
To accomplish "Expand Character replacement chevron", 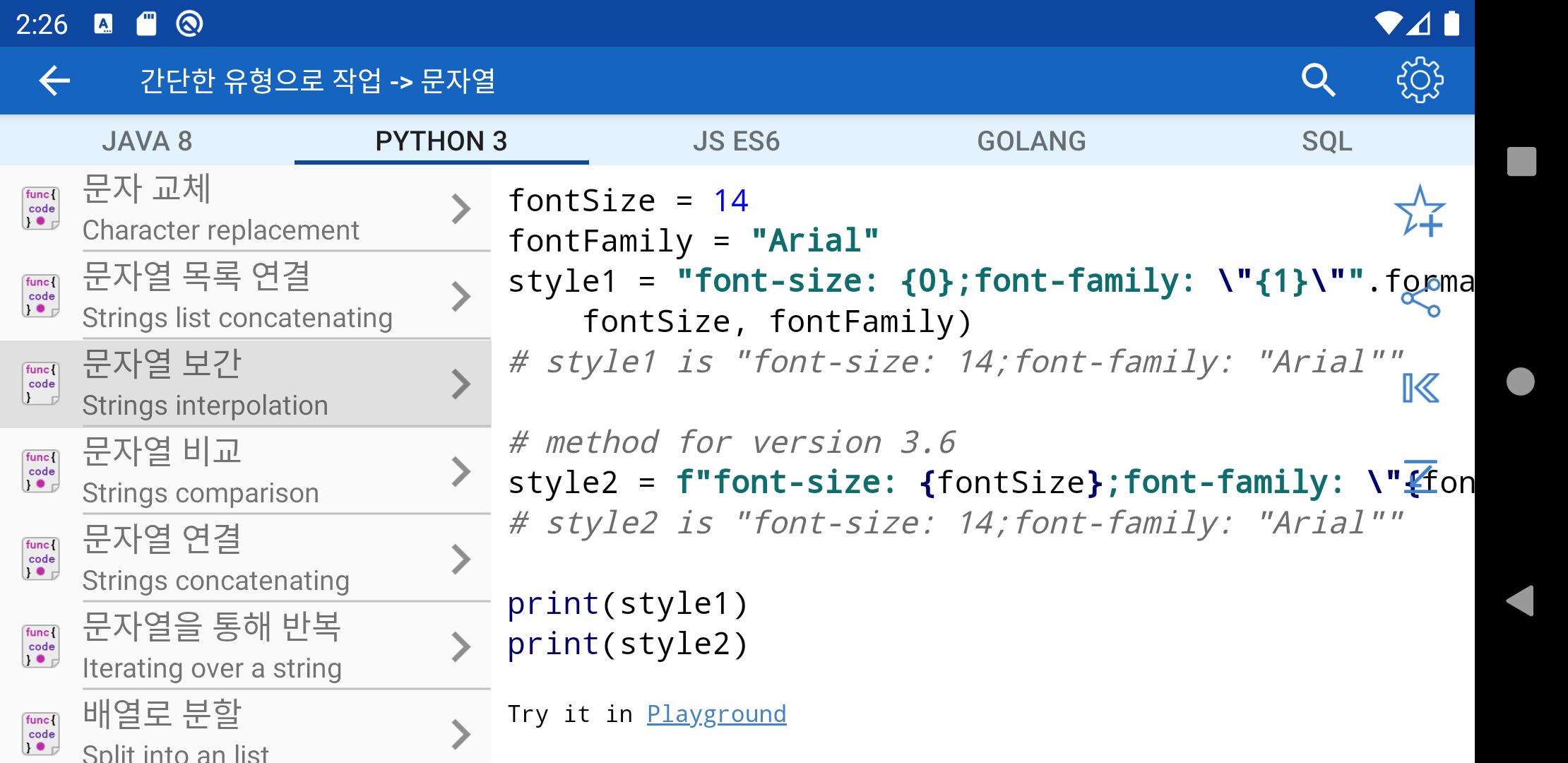I will pos(461,209).
